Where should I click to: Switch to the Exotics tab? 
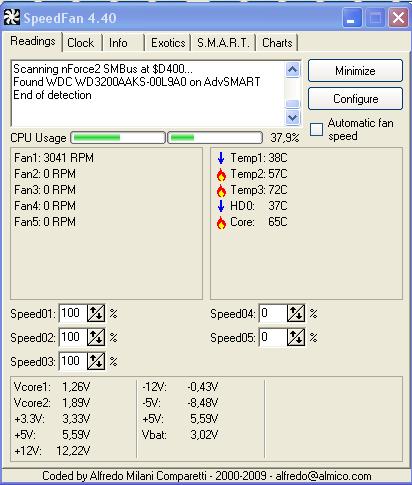coord(168,43)
